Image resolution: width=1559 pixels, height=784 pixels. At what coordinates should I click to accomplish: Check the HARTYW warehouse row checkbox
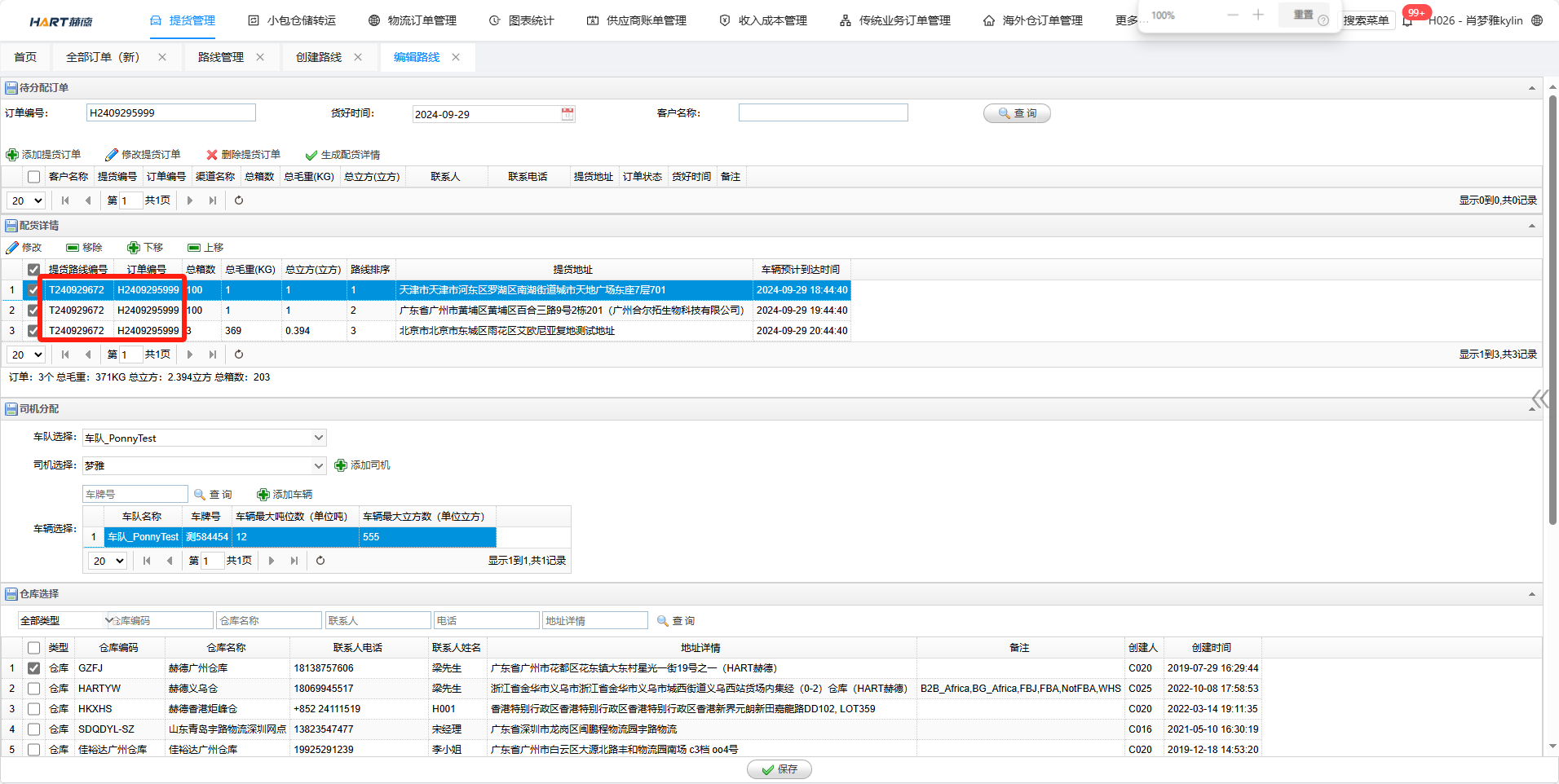[33, 689]
